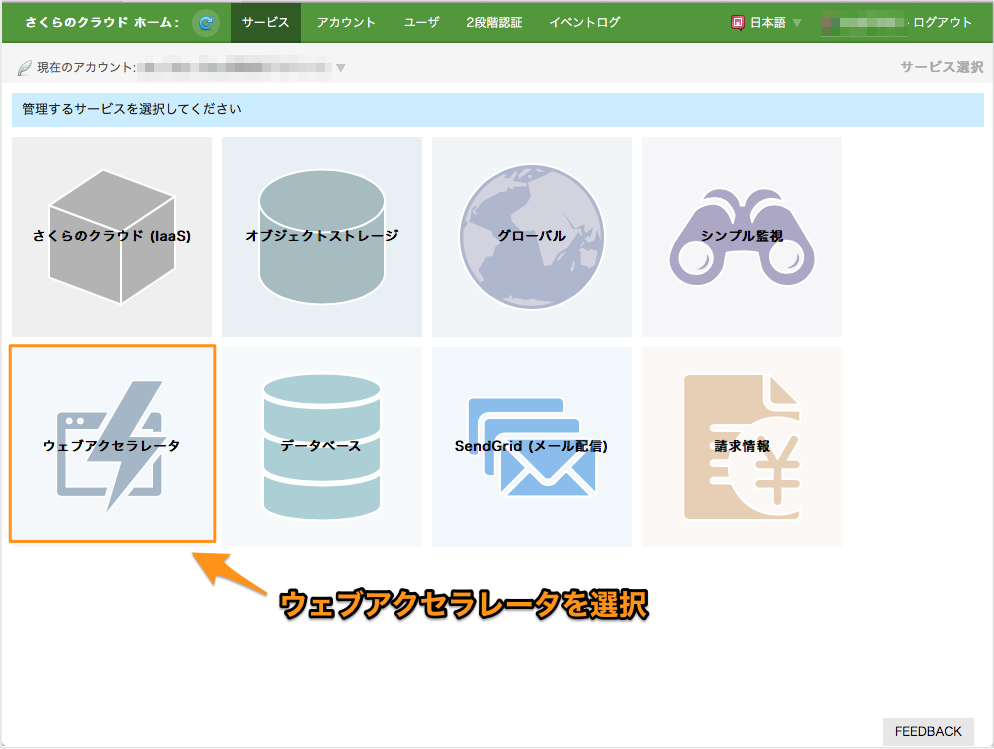This screenshot has height=749, width=994.
Task: Click the blue refresh icon beside ホーム
Action: (205, 23)
